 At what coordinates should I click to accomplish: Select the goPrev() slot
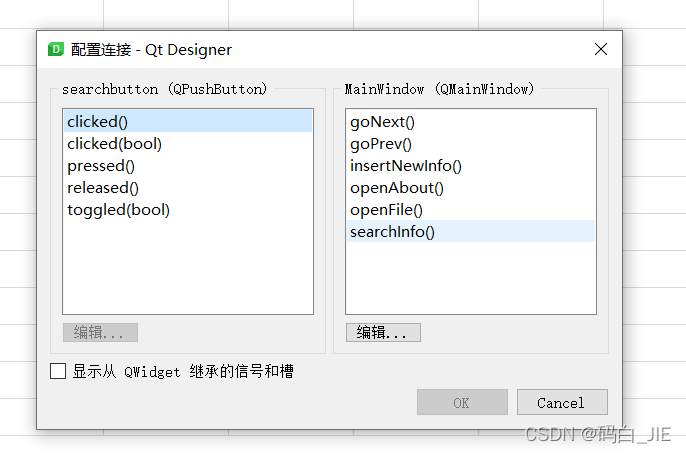tap(471, 144)
